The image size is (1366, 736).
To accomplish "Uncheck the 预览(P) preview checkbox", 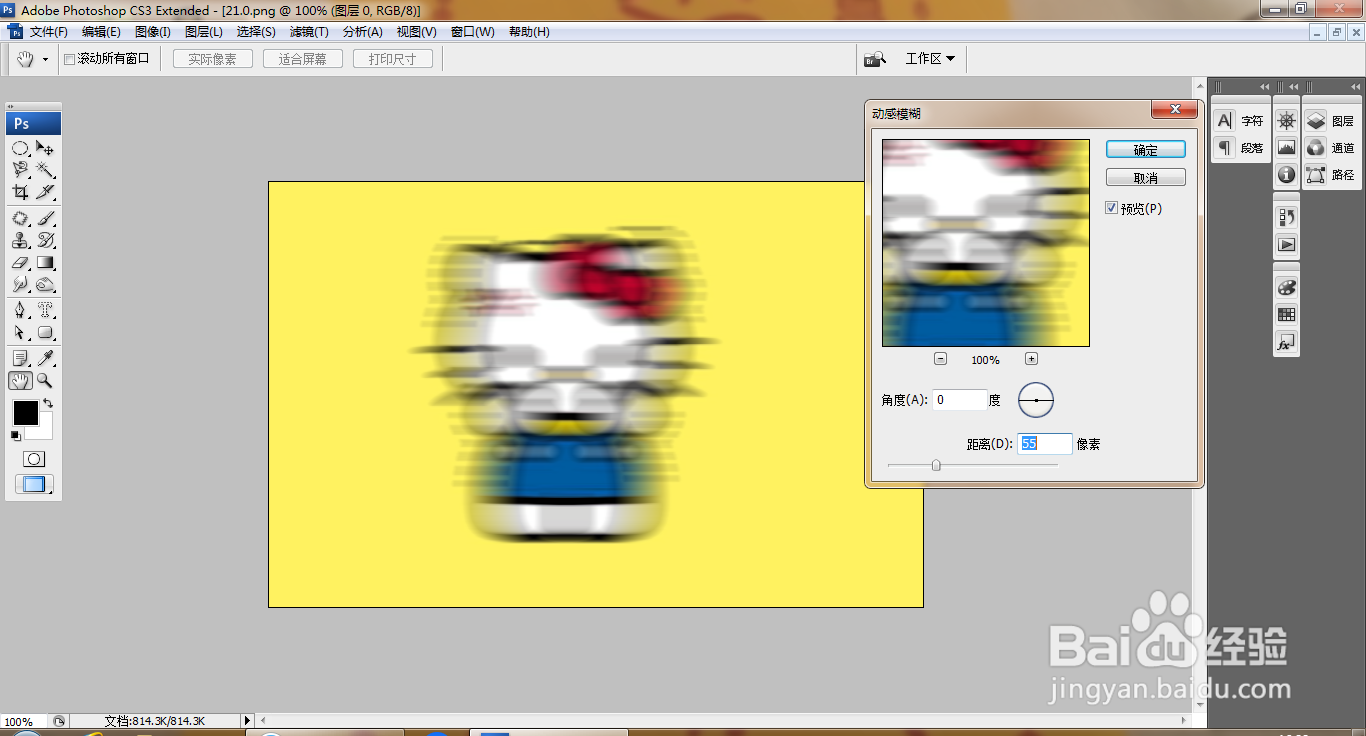I will (1112, 208).
